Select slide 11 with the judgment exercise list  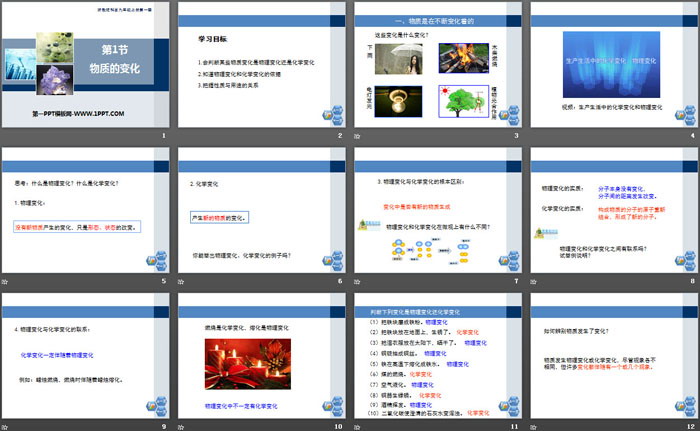pyautogui.click(x=436, y=358)
